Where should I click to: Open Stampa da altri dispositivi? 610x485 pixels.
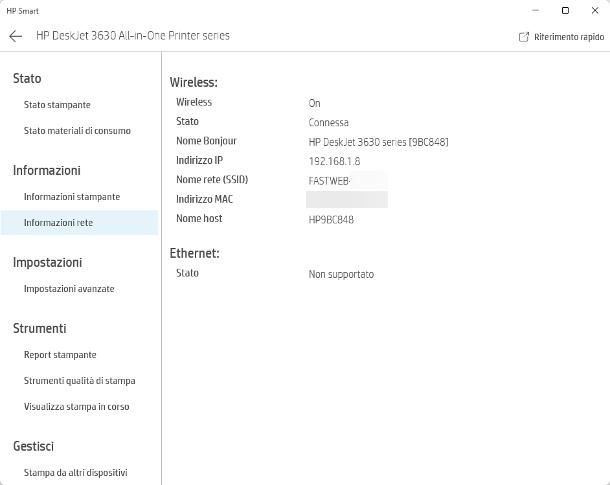pos(75,473)
